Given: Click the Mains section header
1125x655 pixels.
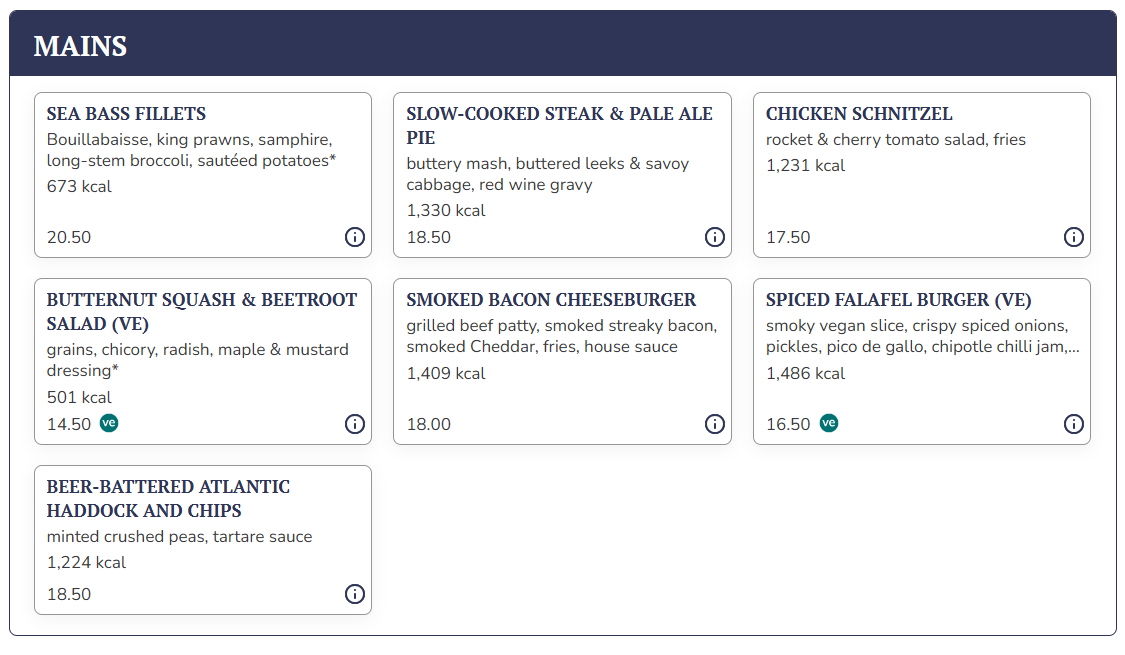Looking at the screenshot, I should tap(80, 46).
